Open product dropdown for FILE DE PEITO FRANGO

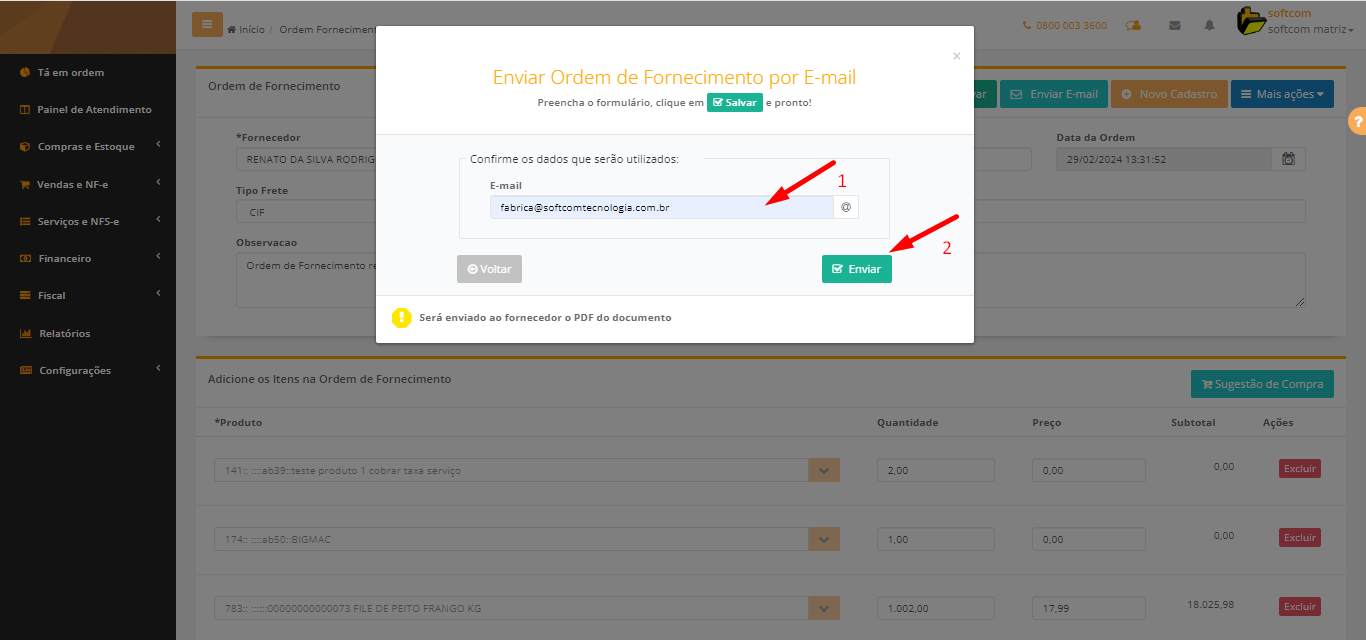tap(824, 608)
